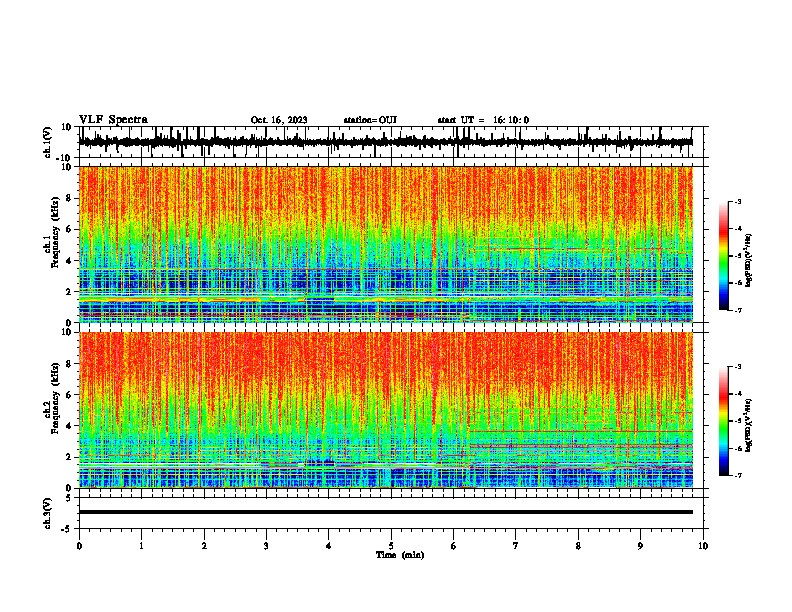Click the ch.1 voltage waveform trace
This screenshot has width=792, height=612.
tap(385, 142)
